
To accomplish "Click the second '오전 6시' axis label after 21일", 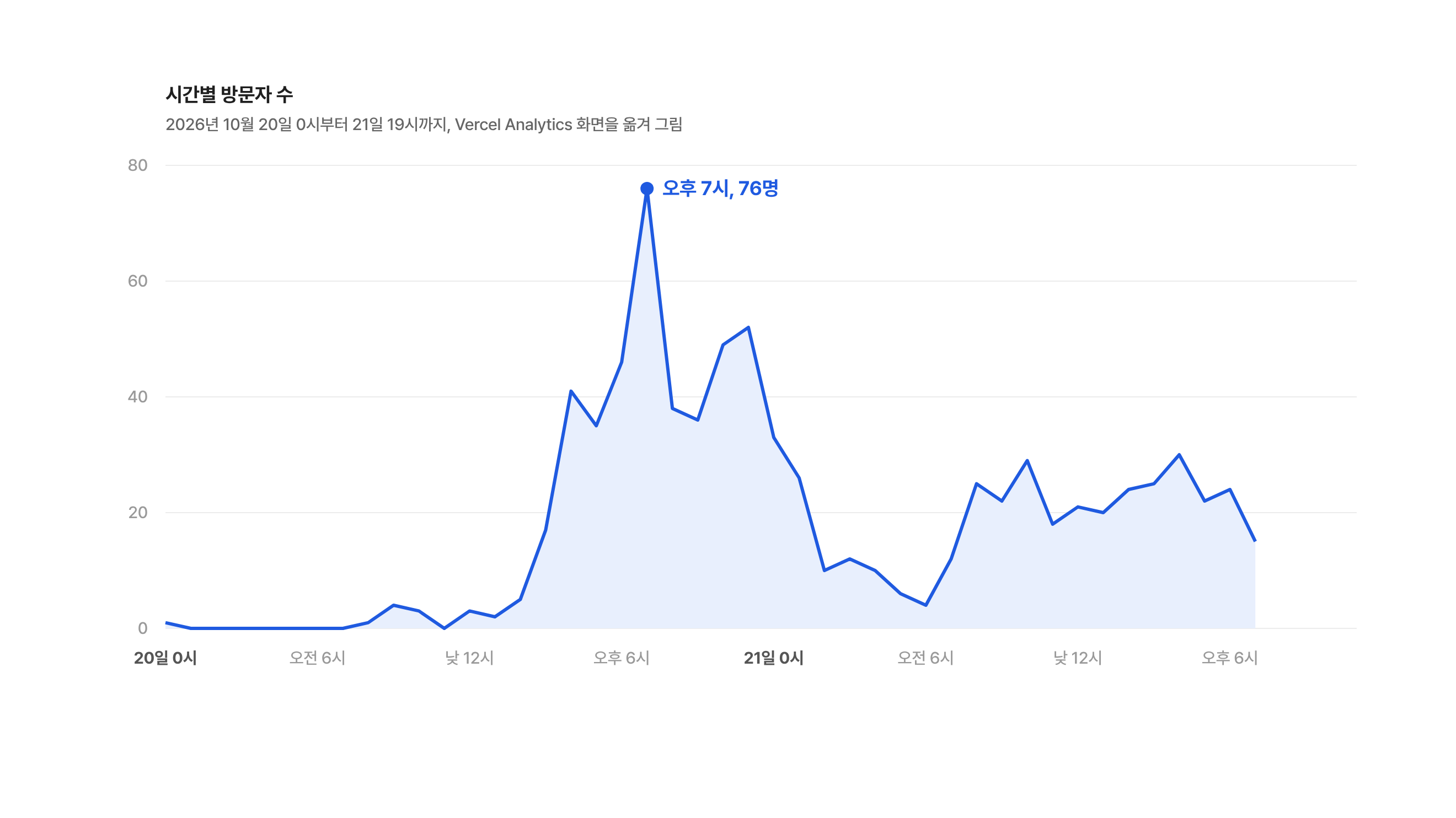I will coord(925,658).
